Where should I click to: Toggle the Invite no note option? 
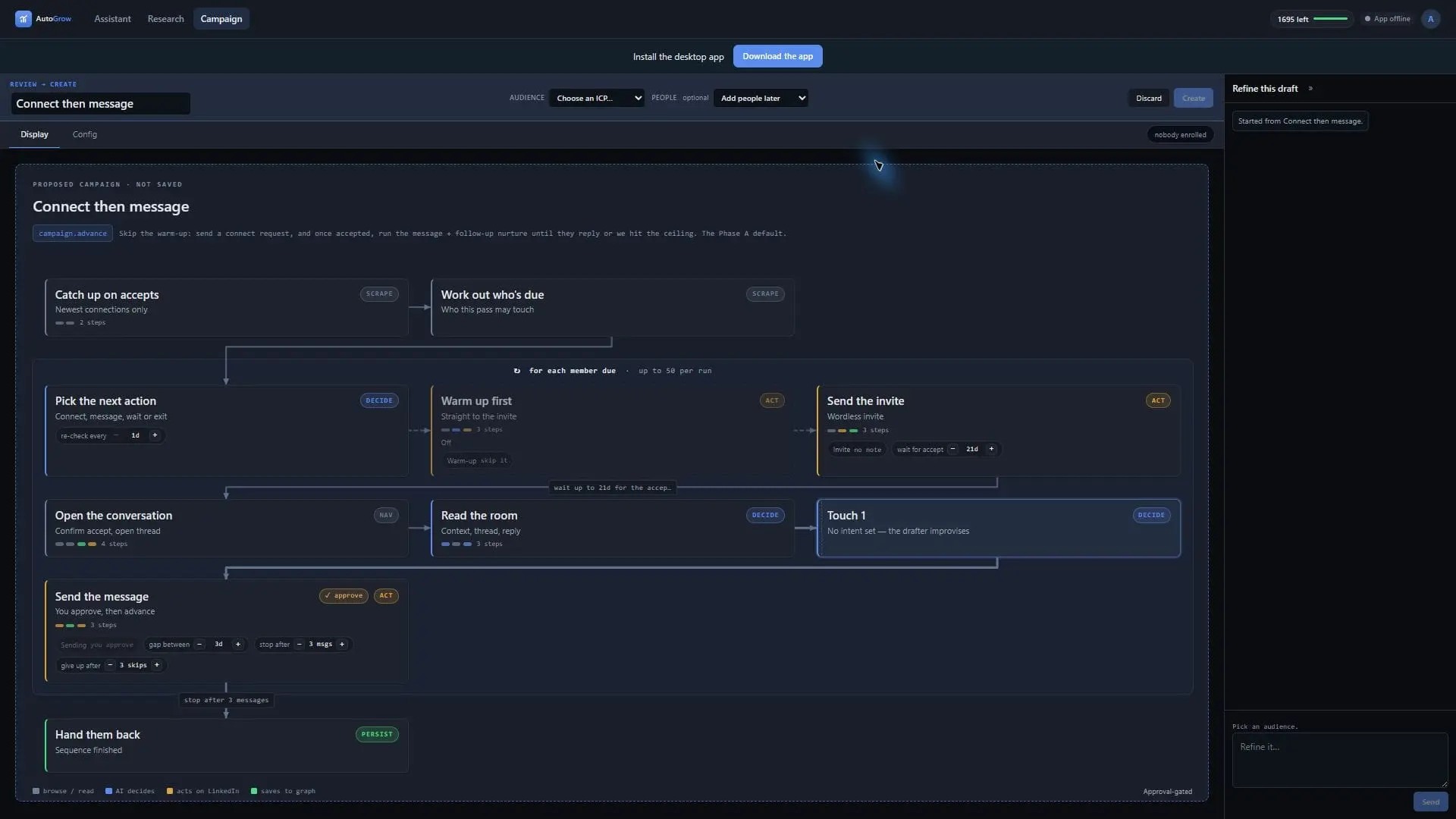pyautogui.click(x=857, y=450)
